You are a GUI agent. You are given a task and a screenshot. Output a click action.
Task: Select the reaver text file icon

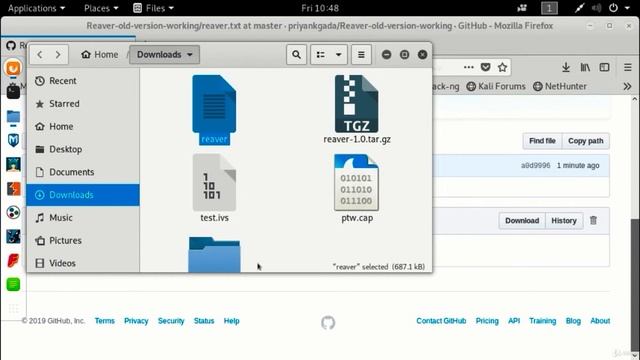tap(214, 104)
